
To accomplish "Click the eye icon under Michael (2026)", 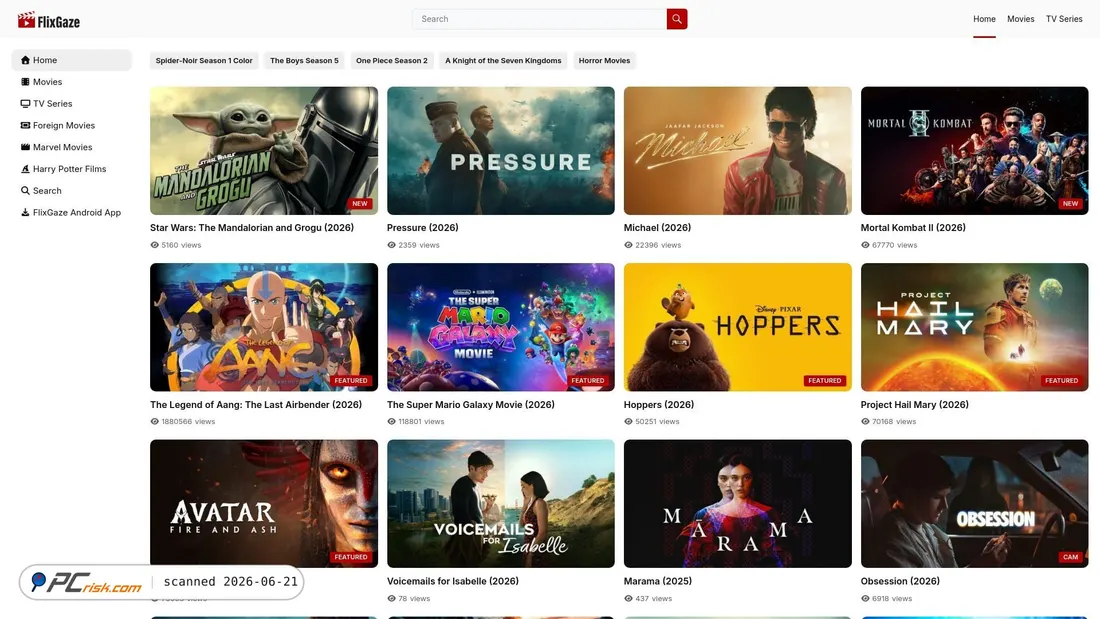I will [629, 245].
